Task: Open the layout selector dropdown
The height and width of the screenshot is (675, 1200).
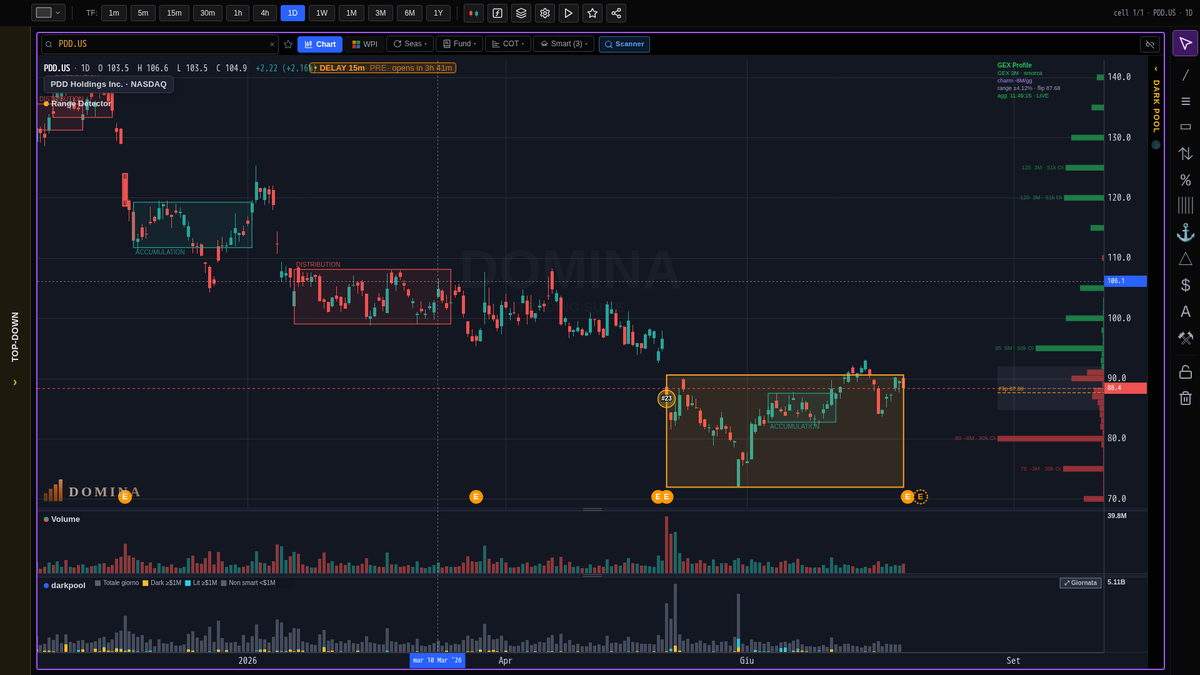Action: (x=48, y=13)
